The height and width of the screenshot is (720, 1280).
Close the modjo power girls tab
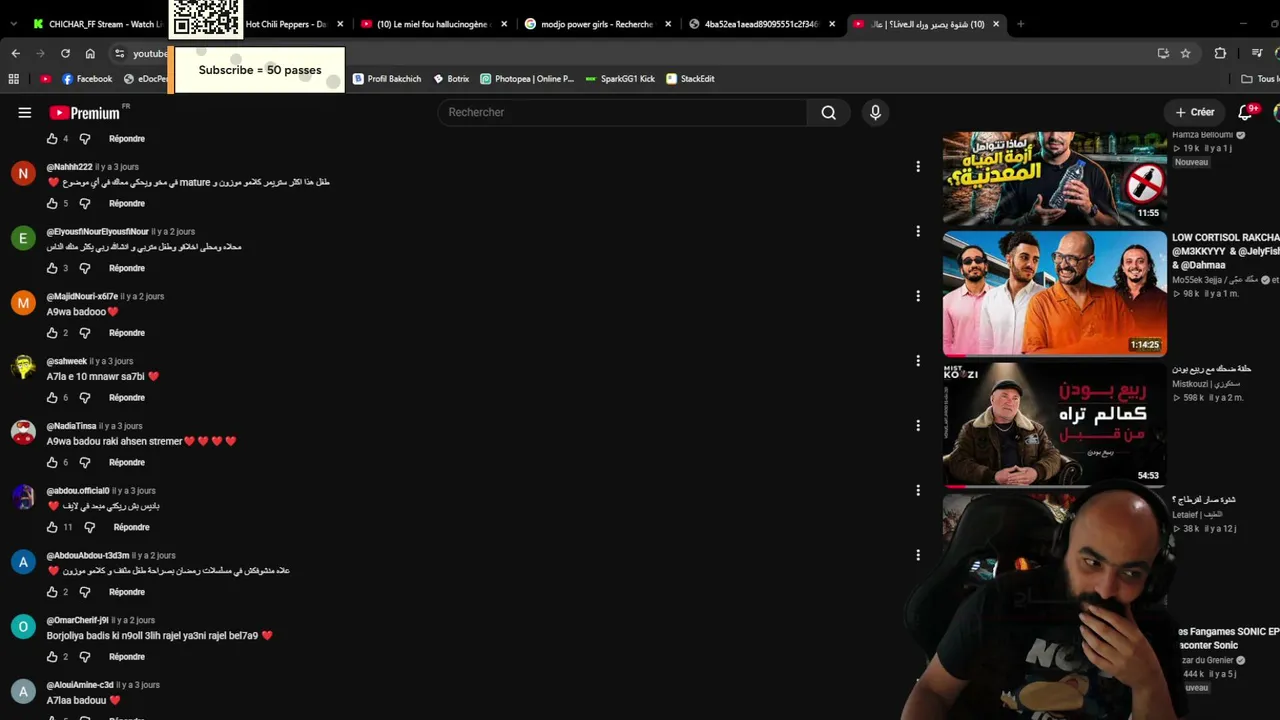tap(668, 24)
